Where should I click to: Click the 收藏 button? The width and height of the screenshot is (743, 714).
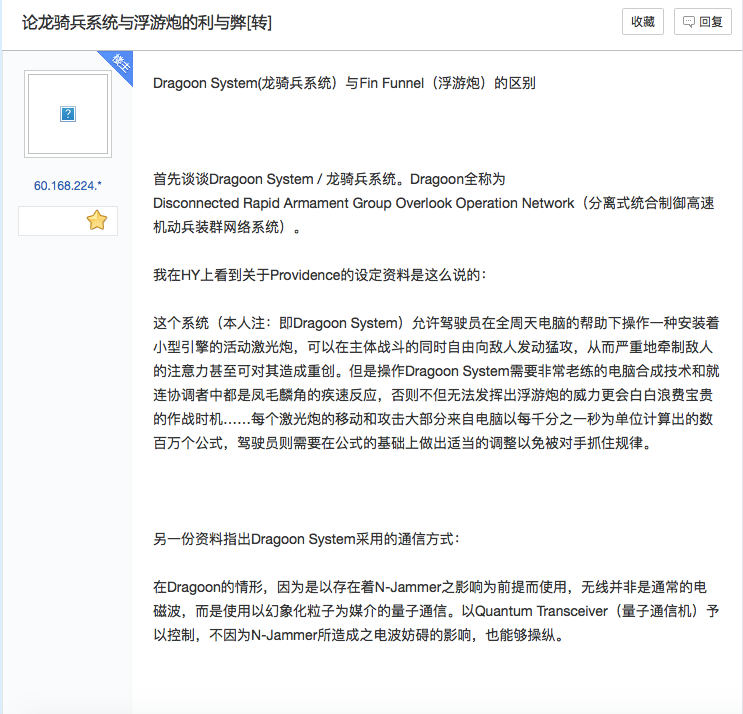[x=643, y=22]
